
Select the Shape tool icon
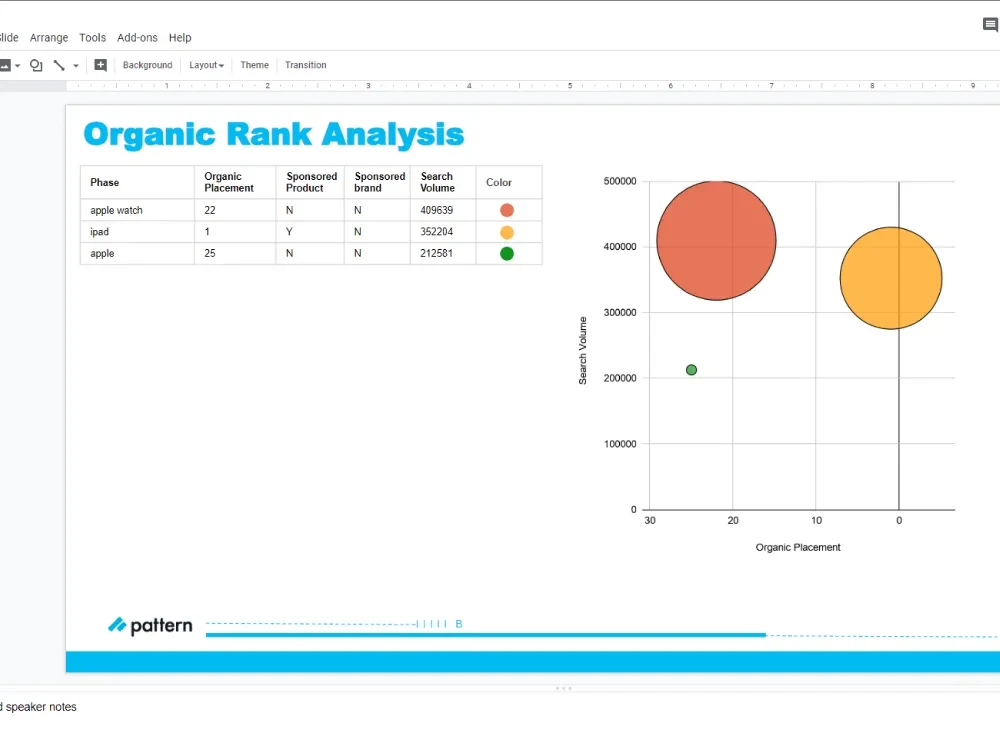(36, 65)
